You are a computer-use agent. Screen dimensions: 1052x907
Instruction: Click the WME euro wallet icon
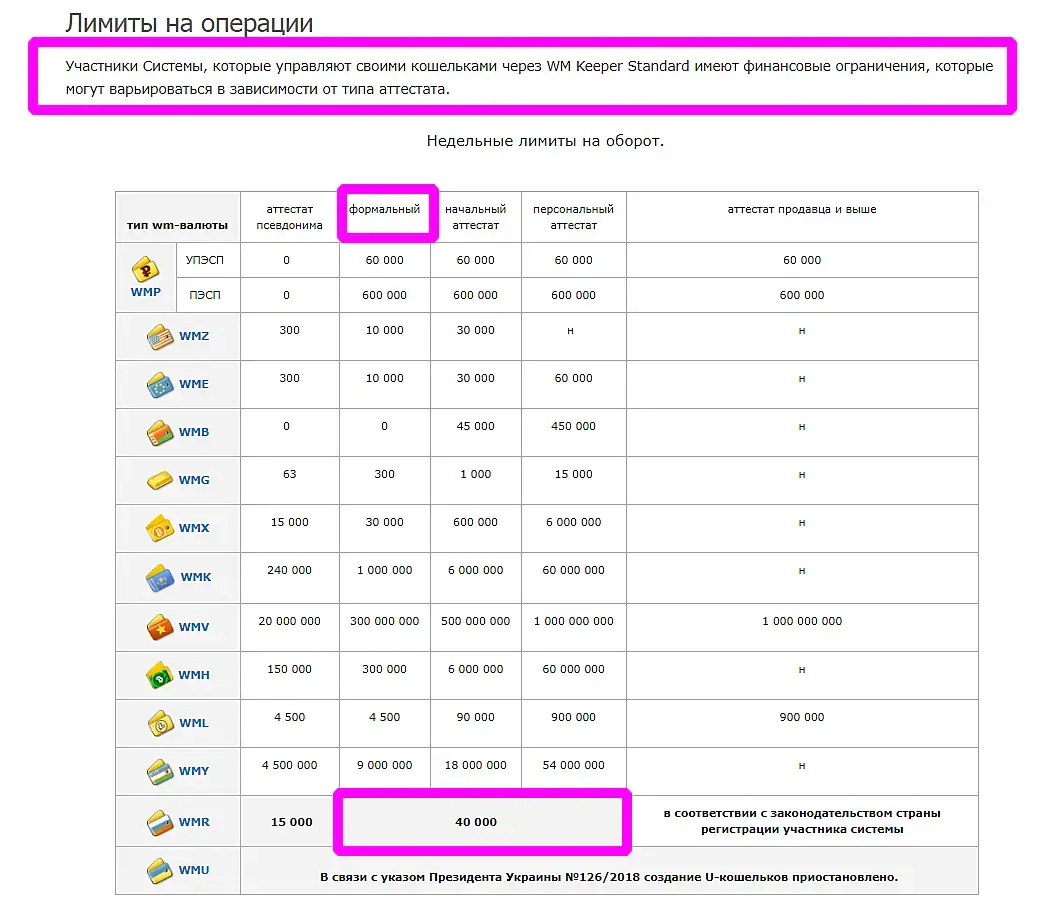point(160,384)
